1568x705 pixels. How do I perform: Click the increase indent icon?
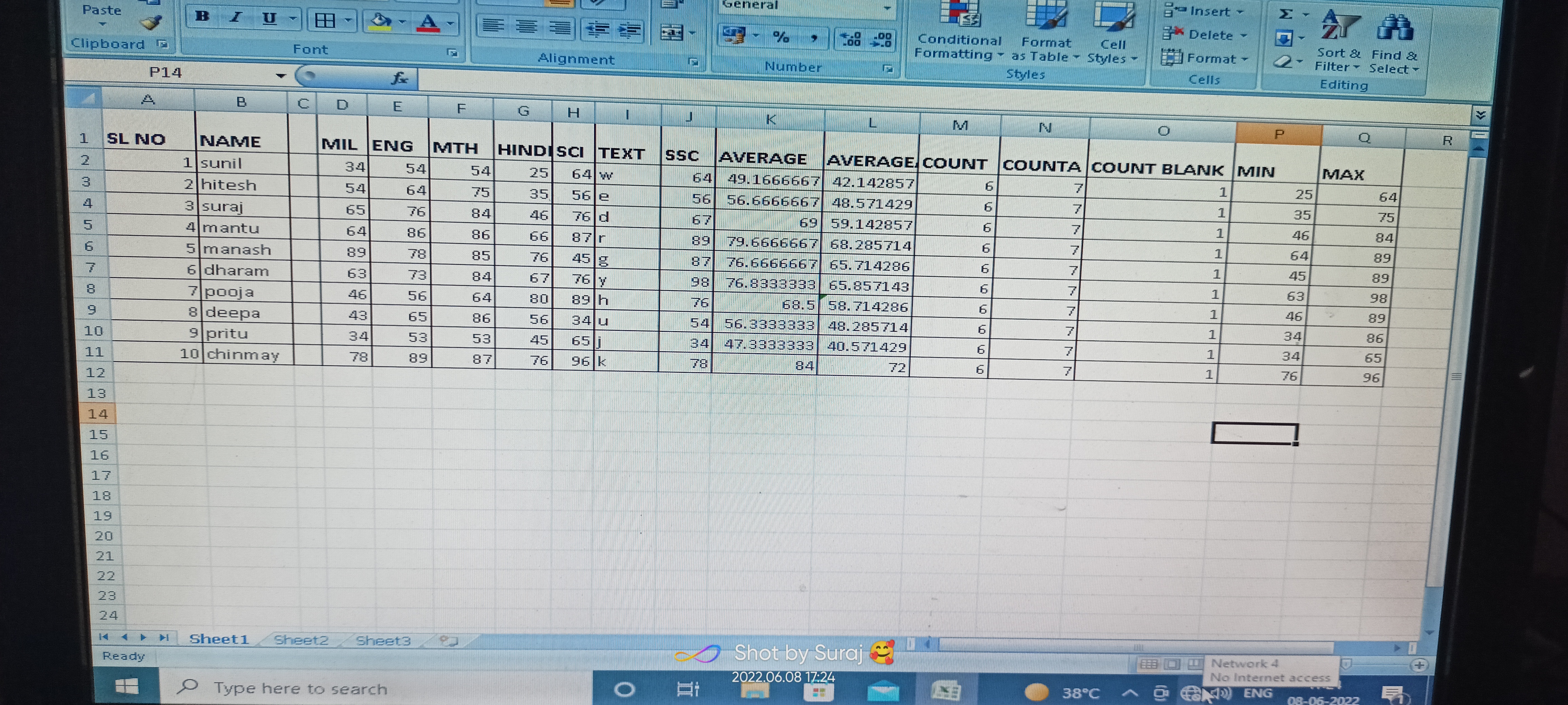click(629, 31)
